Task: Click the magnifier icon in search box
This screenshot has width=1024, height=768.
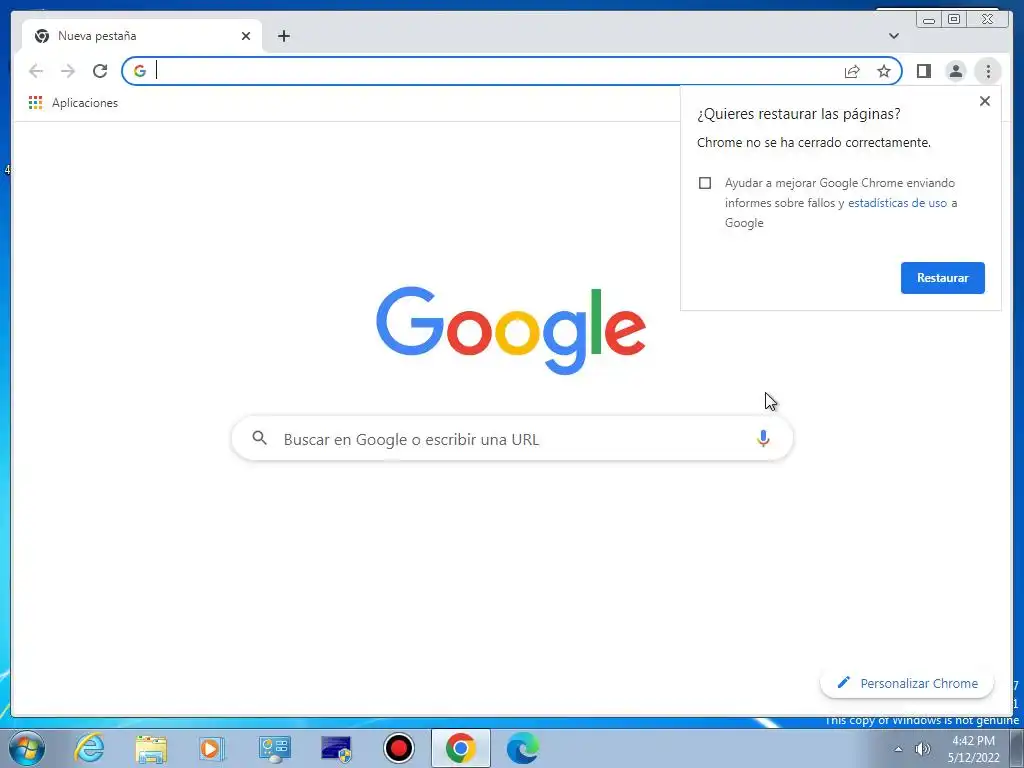Action: (260, 438)
